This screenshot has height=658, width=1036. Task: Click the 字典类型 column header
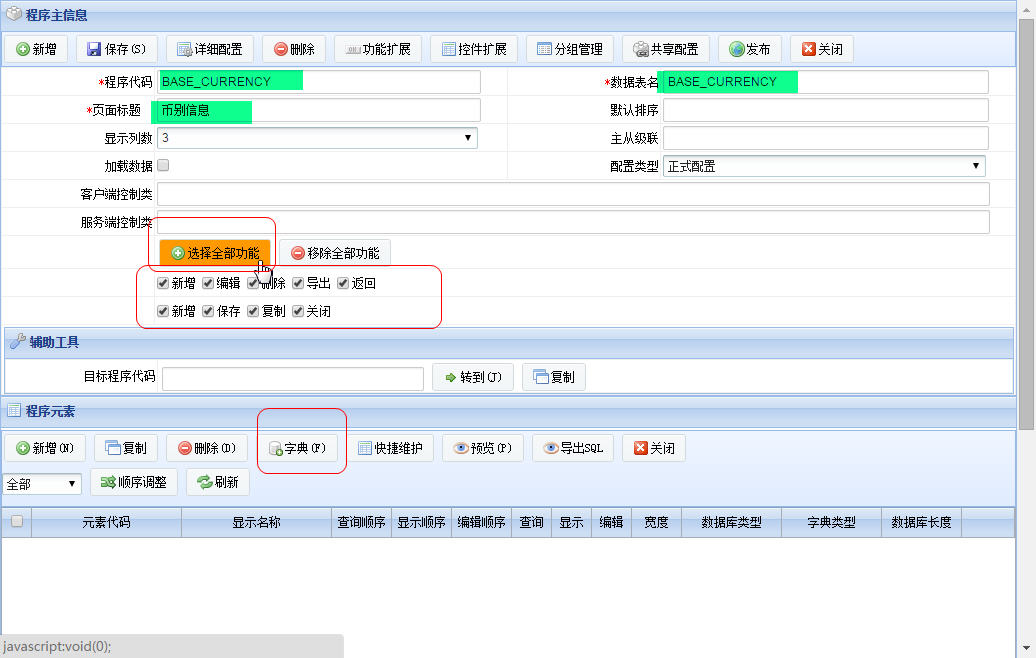tap(831, 523)
